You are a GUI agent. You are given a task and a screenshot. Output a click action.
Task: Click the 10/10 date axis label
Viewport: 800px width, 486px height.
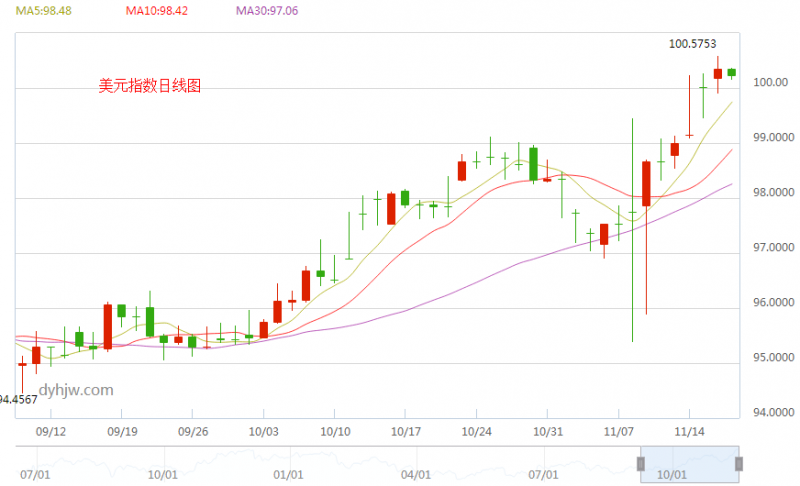tap(335, 431)
